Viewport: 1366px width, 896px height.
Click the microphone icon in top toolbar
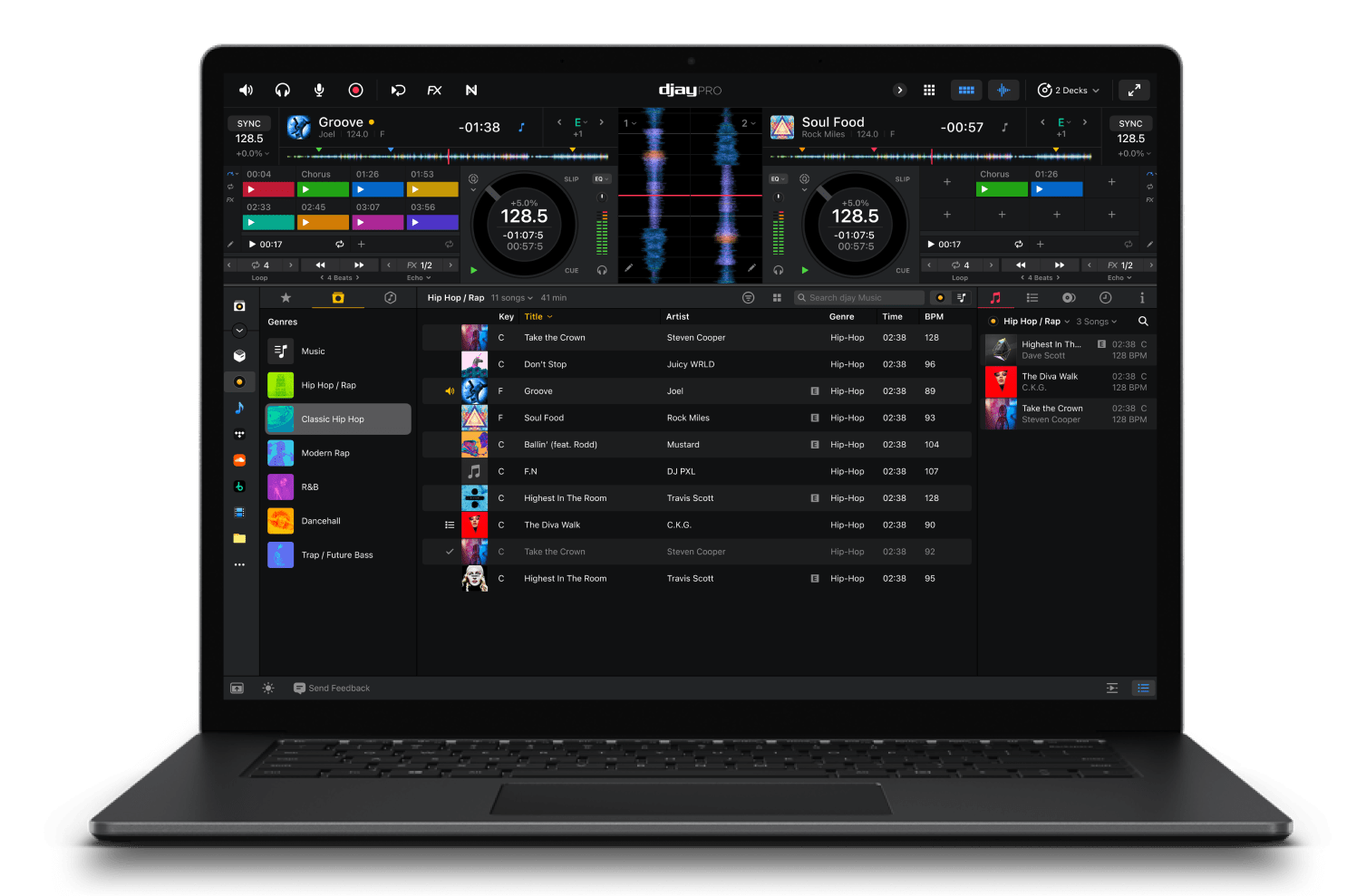point(319,91)
